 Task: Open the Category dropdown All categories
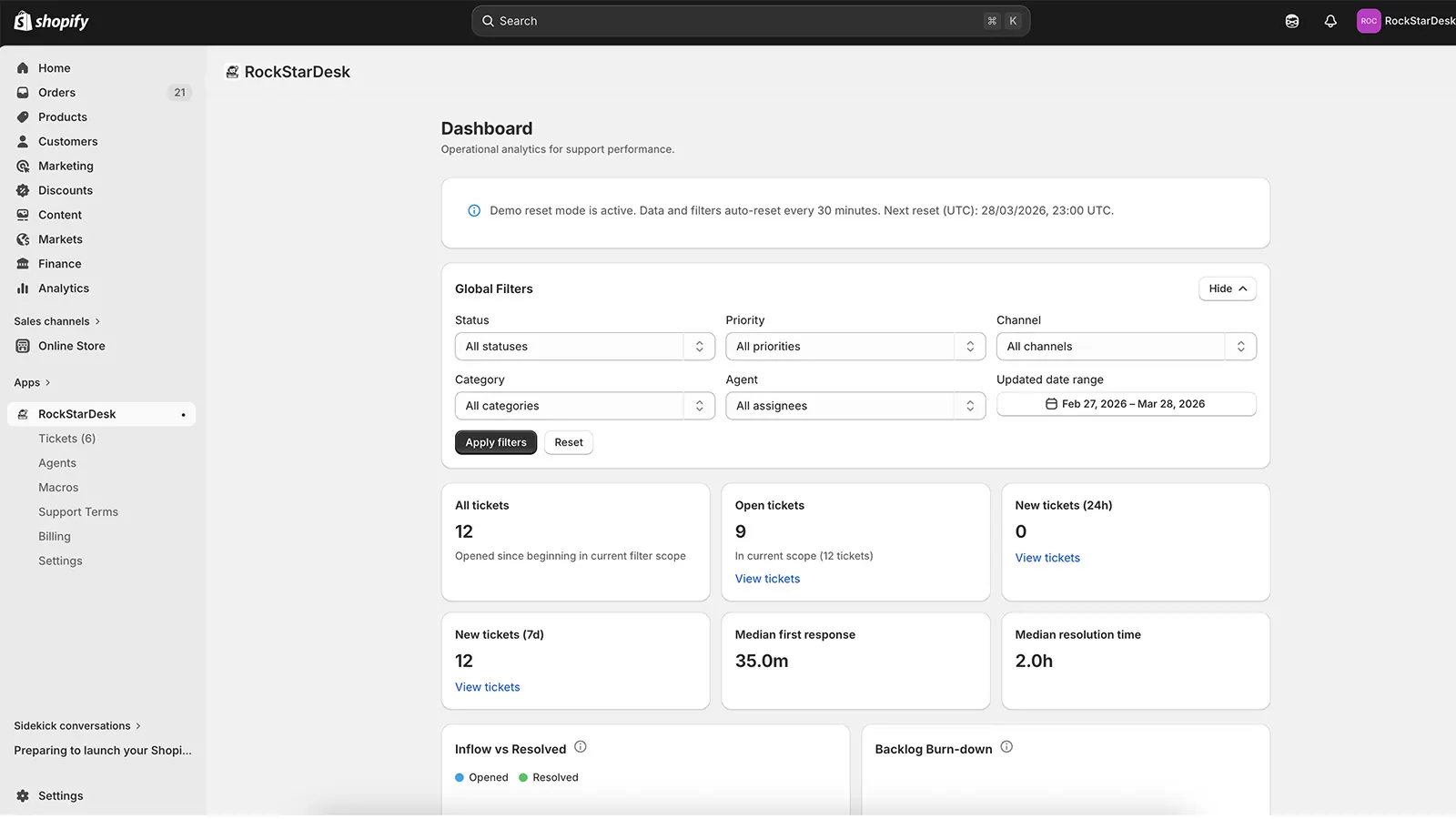tap(584, 406)
